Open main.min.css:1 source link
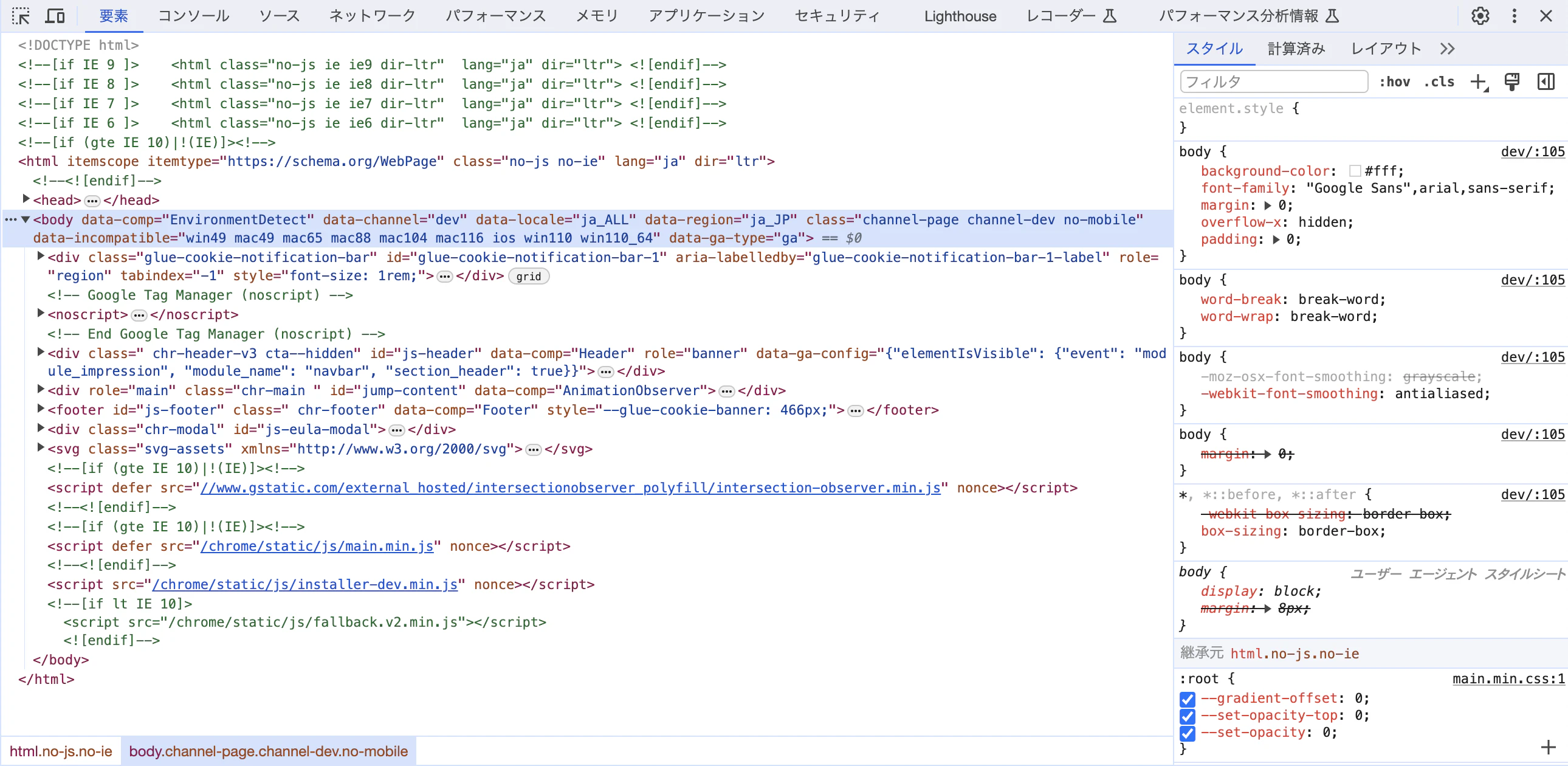This screenshot has width=1568, height=766. point(1508,680)
